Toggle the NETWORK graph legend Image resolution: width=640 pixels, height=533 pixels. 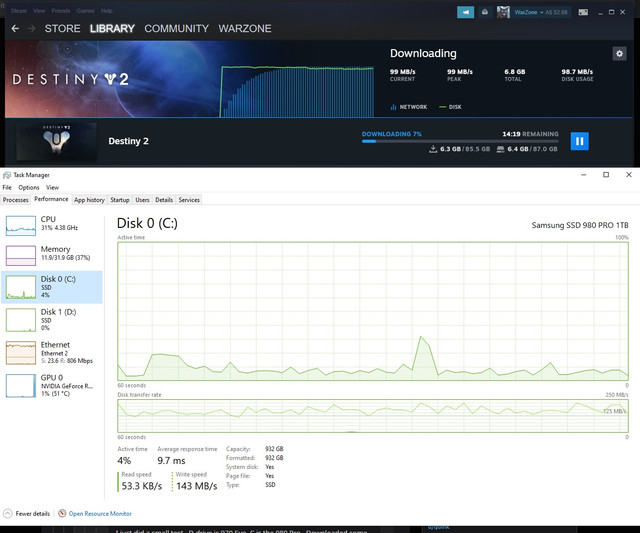coord(409,107)
